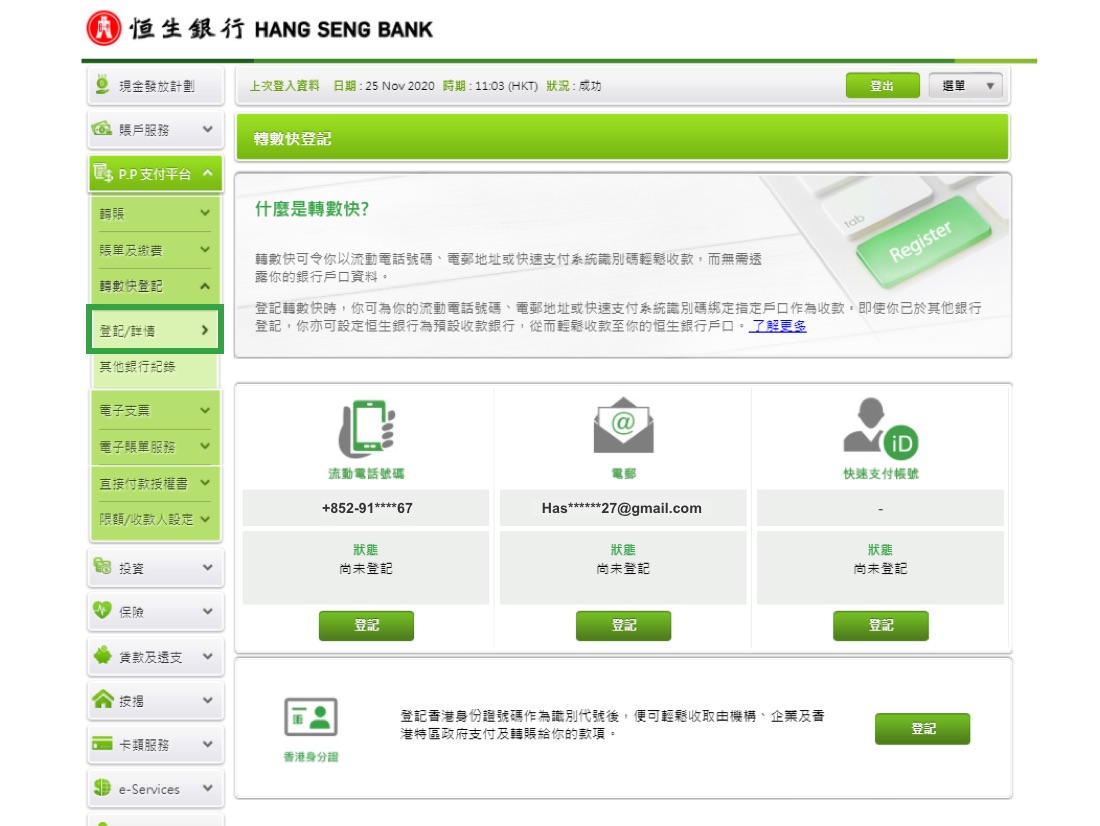
Task: Click the mobile phone 流動電話號碼 icon
Action: pos(366,428)
